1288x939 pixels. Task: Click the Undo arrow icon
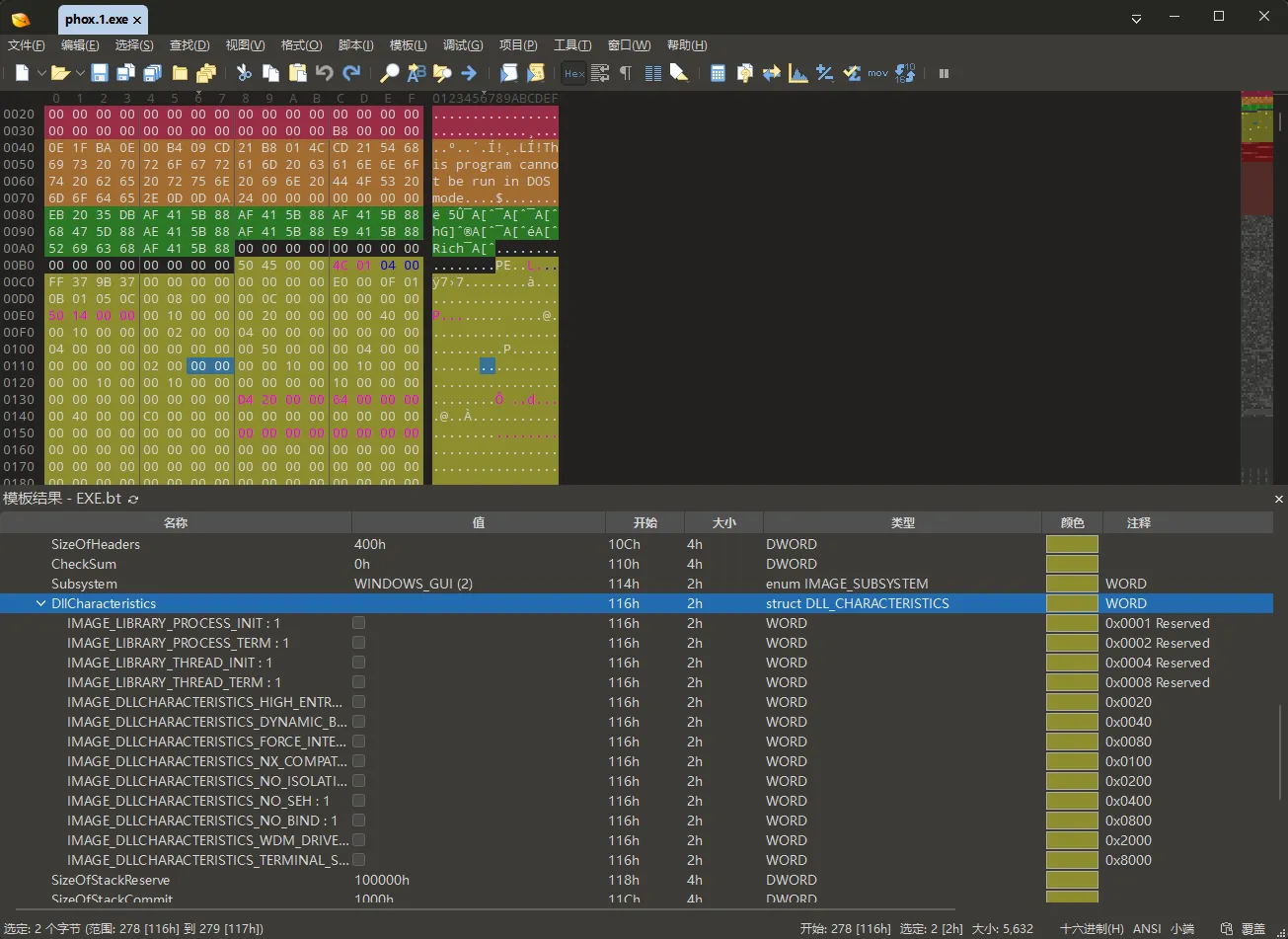(x=324, y=73)
